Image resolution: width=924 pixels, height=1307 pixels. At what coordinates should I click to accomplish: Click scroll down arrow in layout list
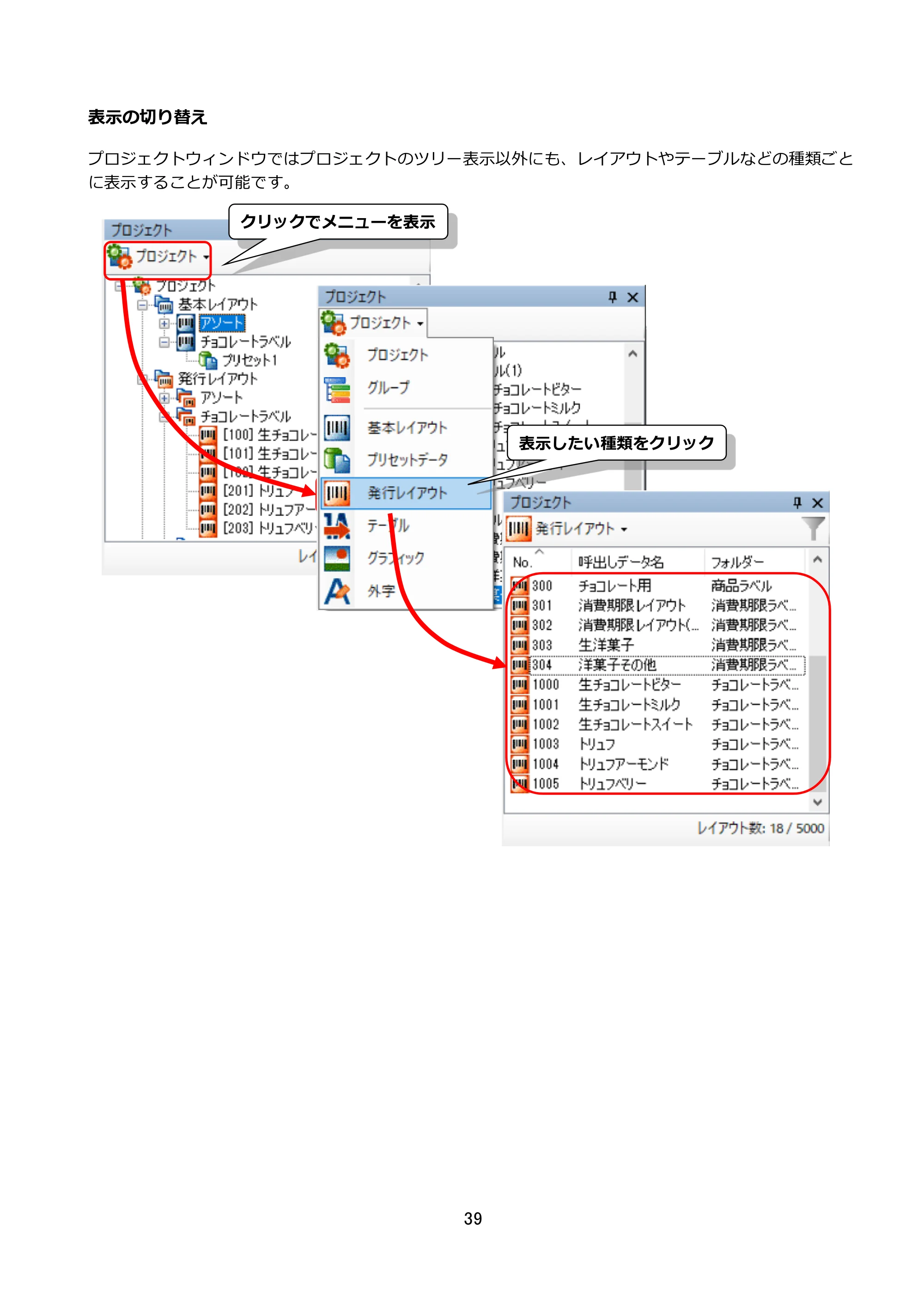tap(818, 802)
